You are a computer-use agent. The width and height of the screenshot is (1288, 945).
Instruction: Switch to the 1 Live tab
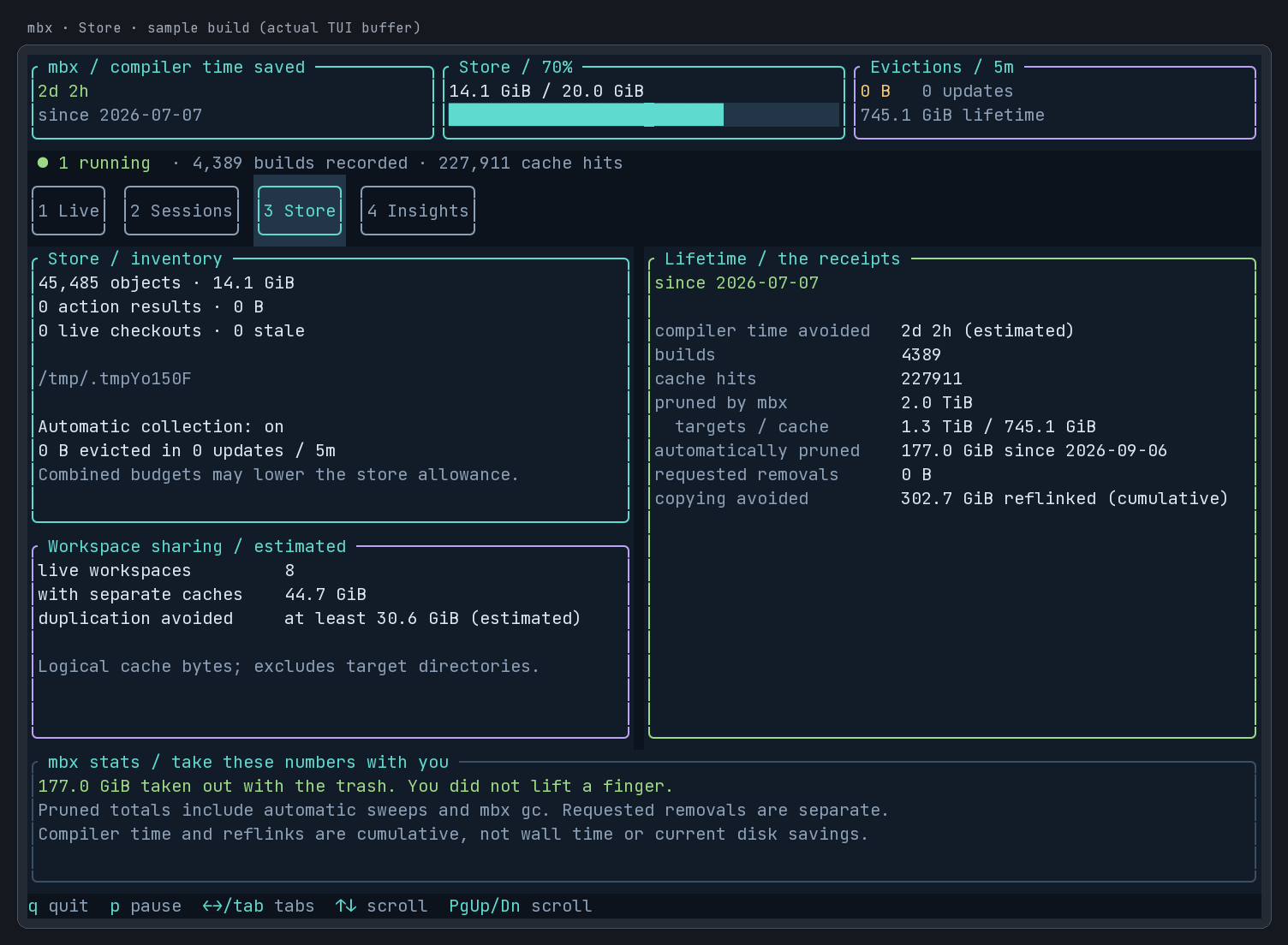69,211
